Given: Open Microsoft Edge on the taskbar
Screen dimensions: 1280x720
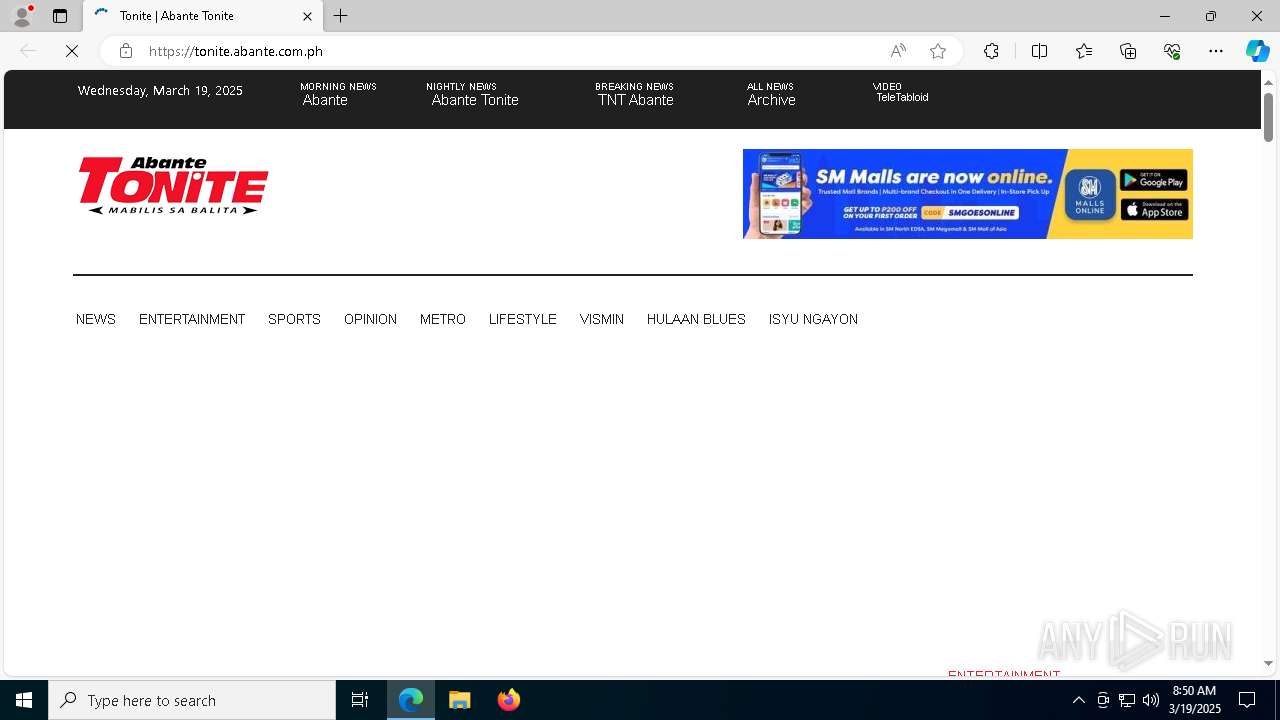Looking at the screenshot, I should (411, 700).
